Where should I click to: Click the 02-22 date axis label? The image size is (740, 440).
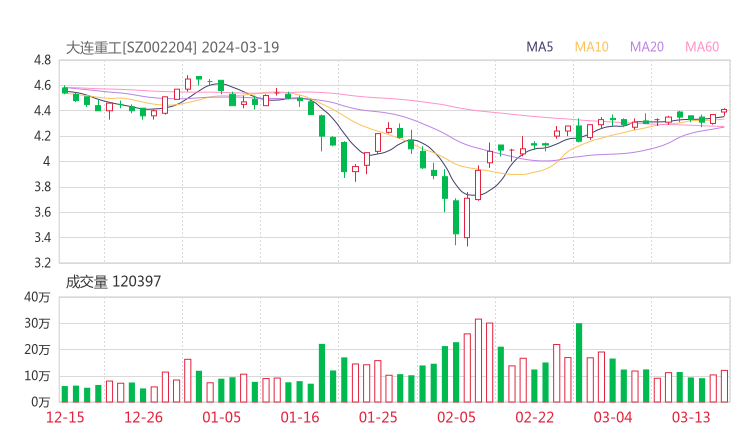pyautogui.click(x=534, y=417)
